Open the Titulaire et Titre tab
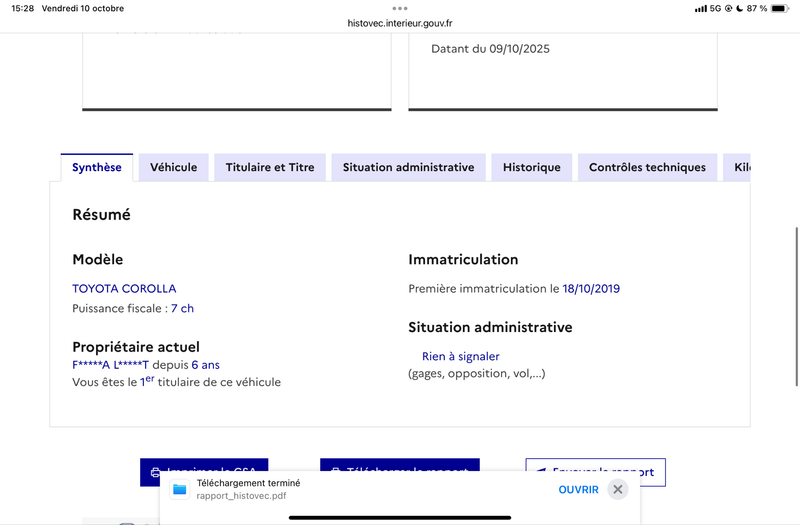800x525 pixels. click(x=270, y=167)
